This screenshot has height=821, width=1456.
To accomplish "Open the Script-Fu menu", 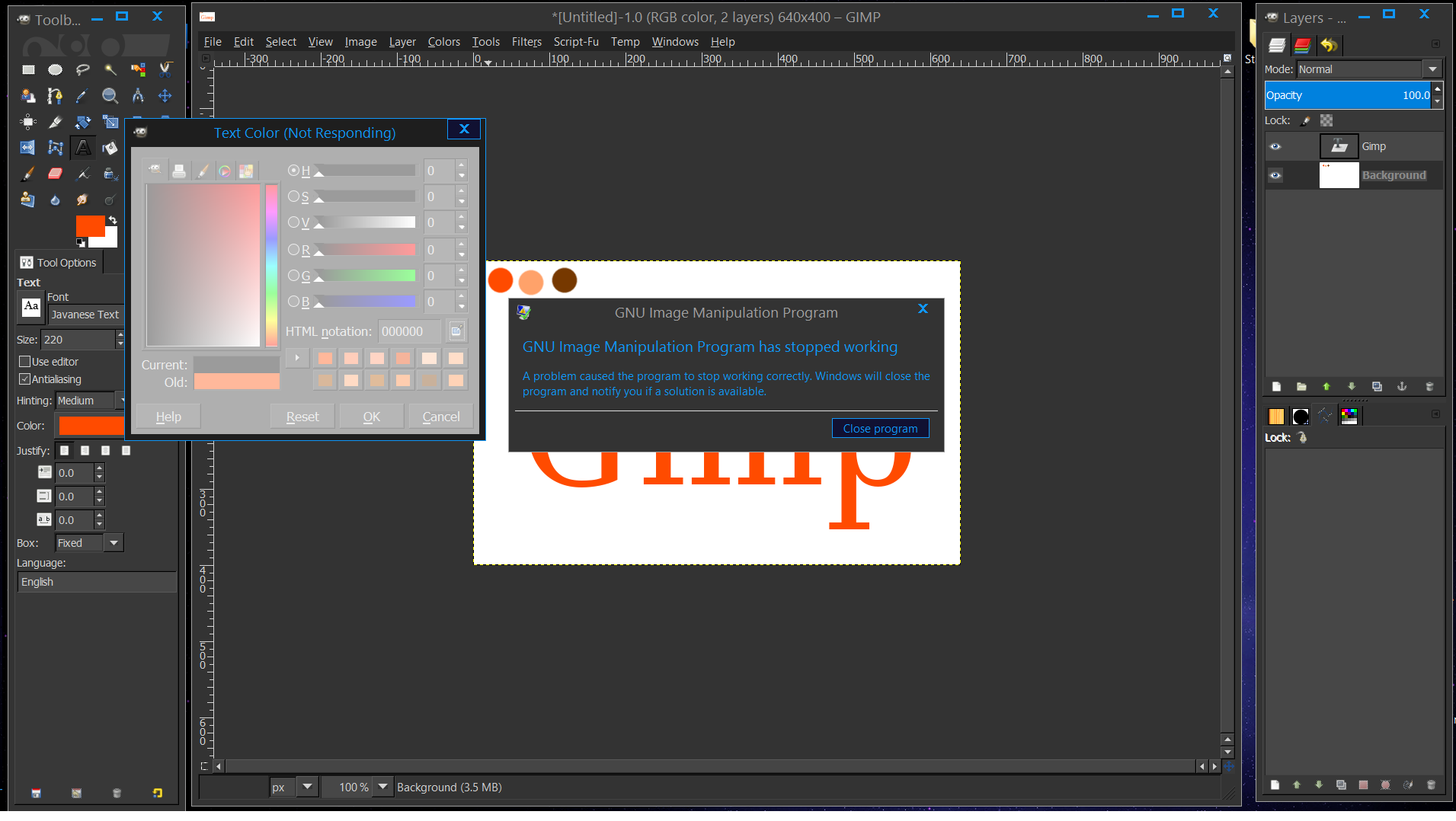I will click(x=576, y=42).
